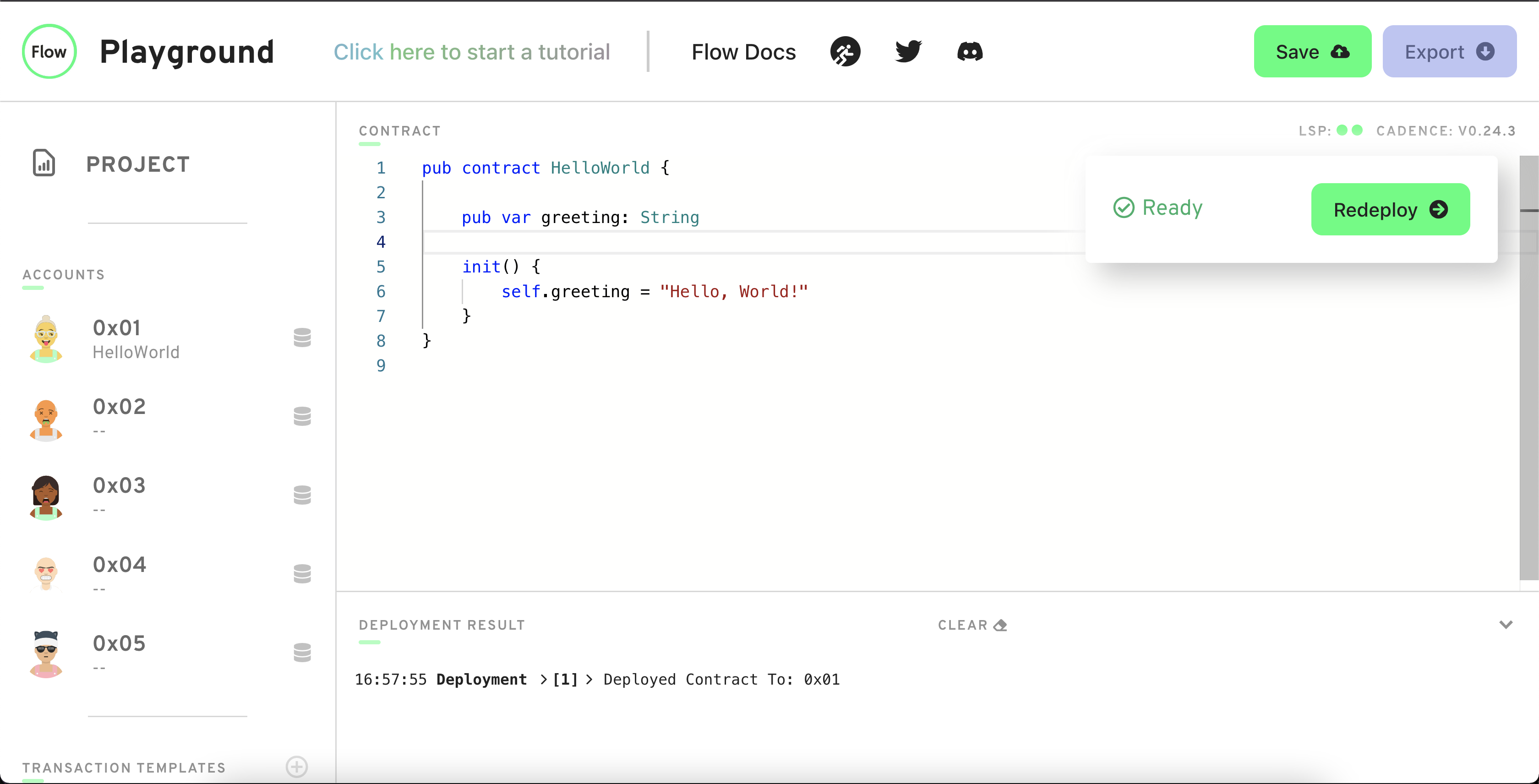The width and height of the screenshot is (1539, 784).
Task: Click the TRANSACTION TEMPLATES heading
Action: (x=124, y=768)
